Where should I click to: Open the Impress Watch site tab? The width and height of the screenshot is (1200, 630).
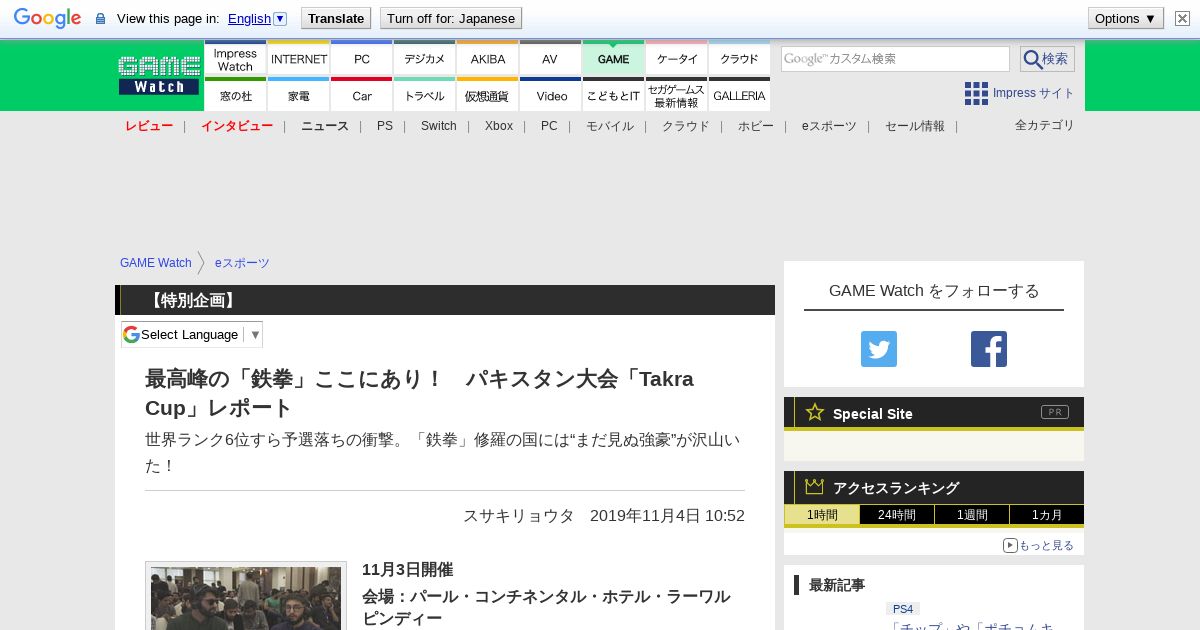235,59
